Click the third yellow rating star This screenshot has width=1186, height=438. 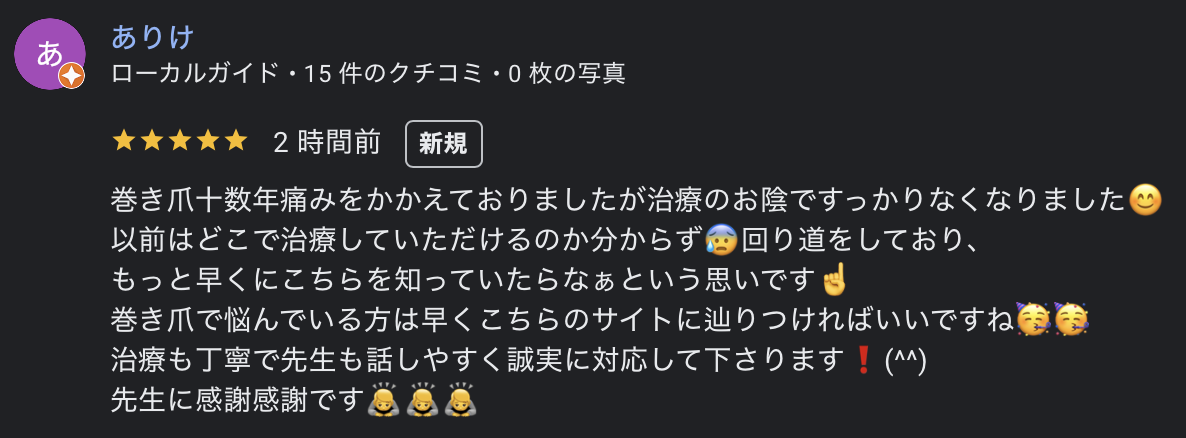[180, 141]
